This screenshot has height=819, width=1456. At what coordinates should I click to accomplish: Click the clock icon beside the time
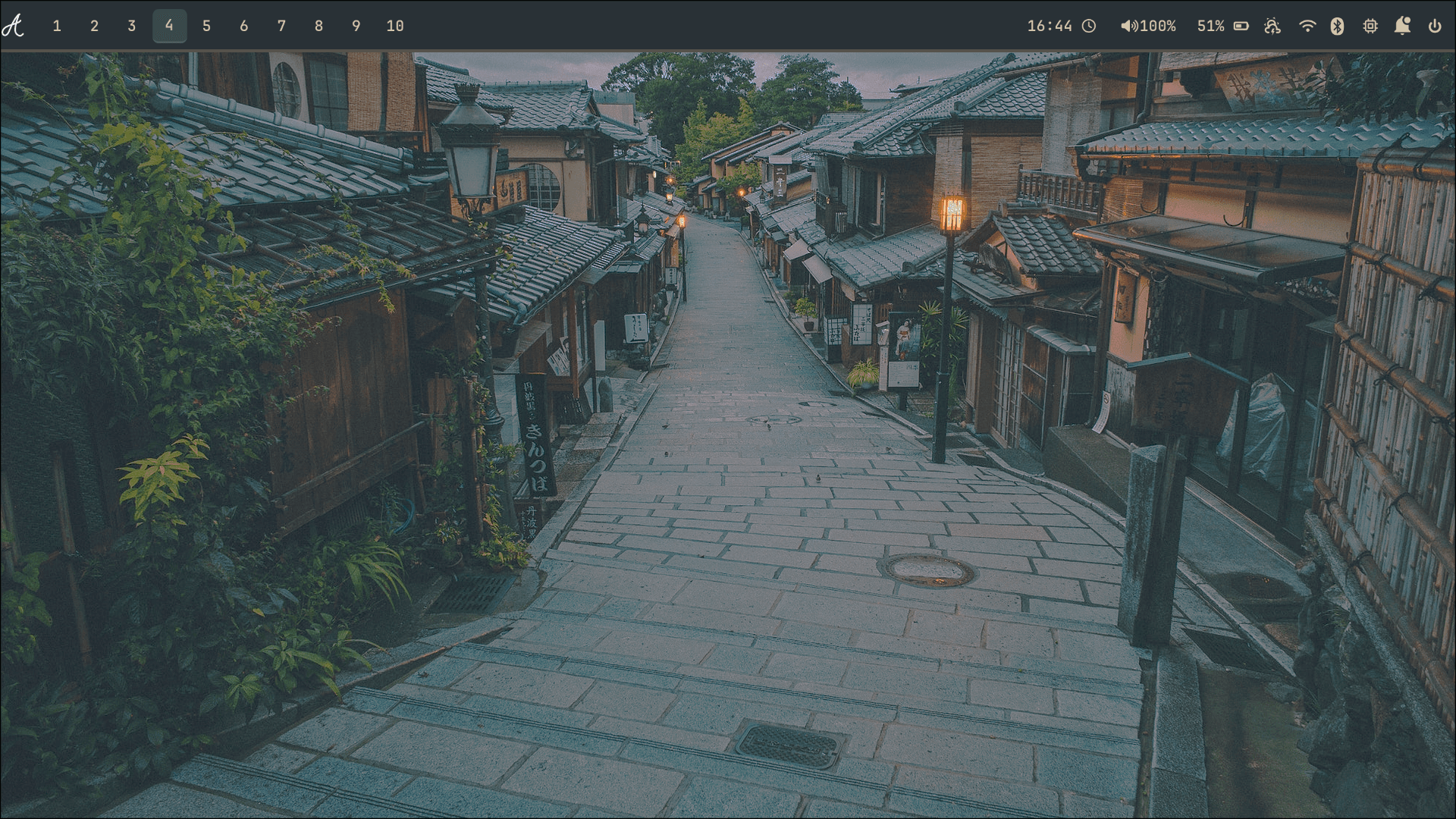(x=1089, y=26)
